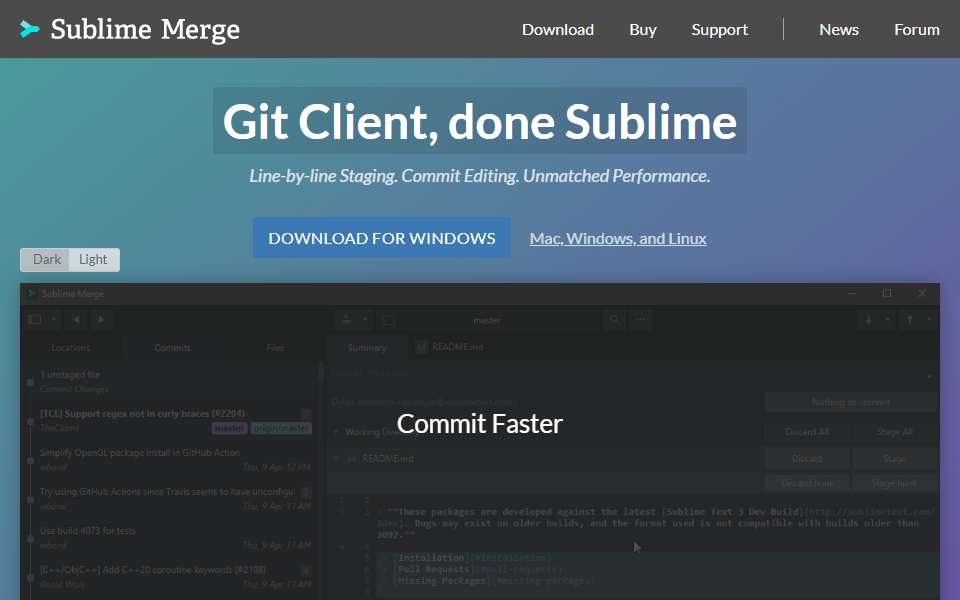This screenshot has height=600, width=960.
Task: Open the Buy page
Action: 642,29
